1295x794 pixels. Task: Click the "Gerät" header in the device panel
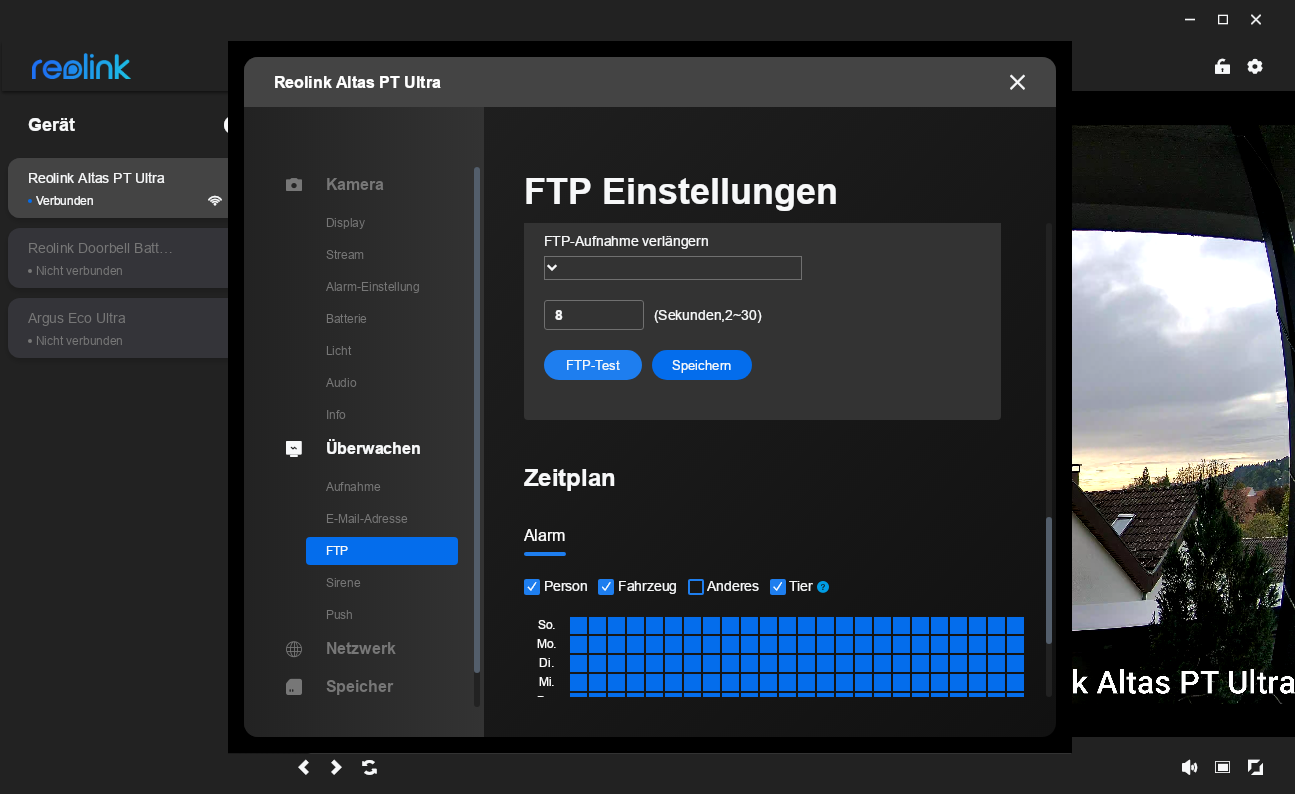coord(52,125)
